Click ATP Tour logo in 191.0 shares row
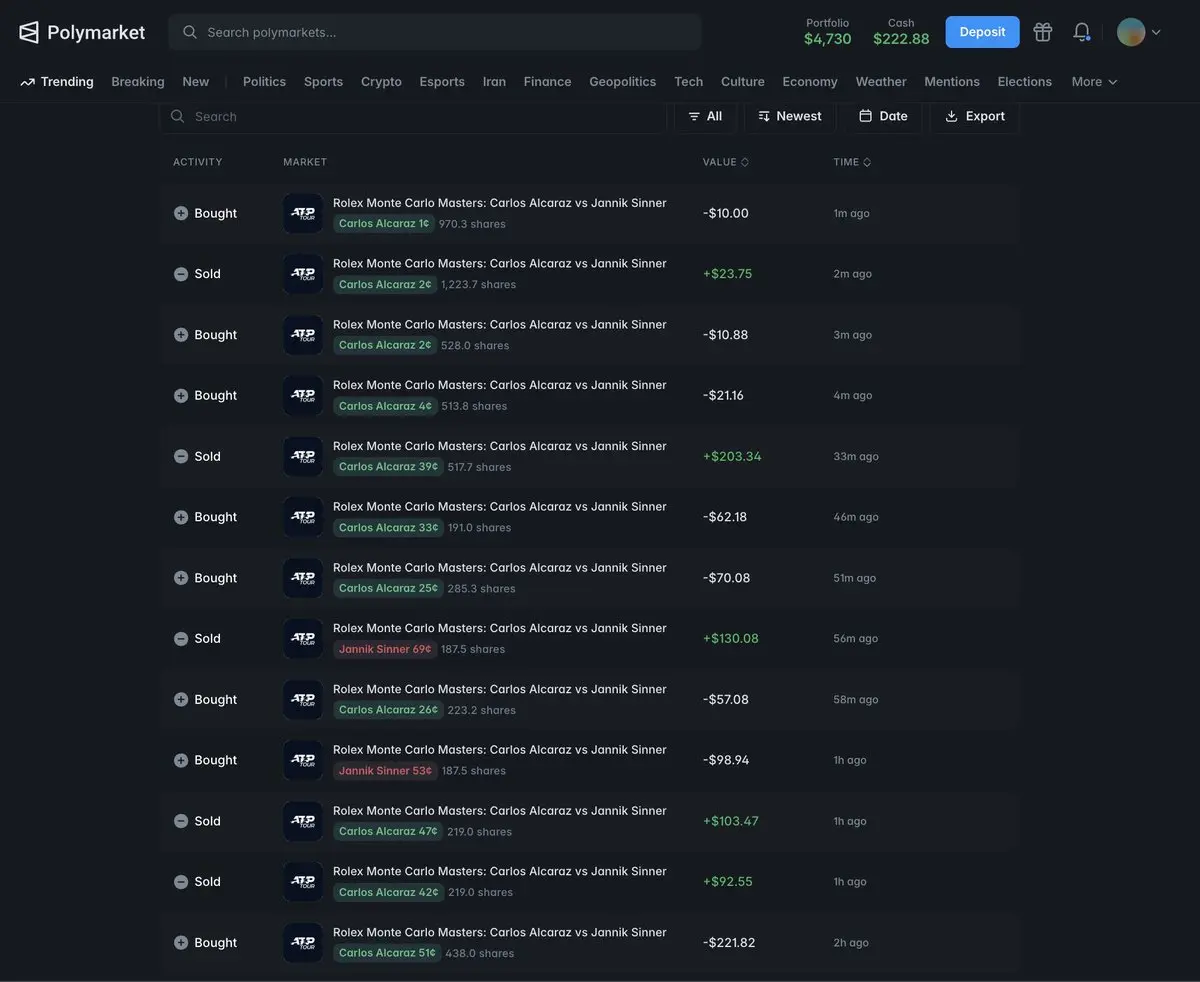The image size is (1200, 982). tap(303, 517)
